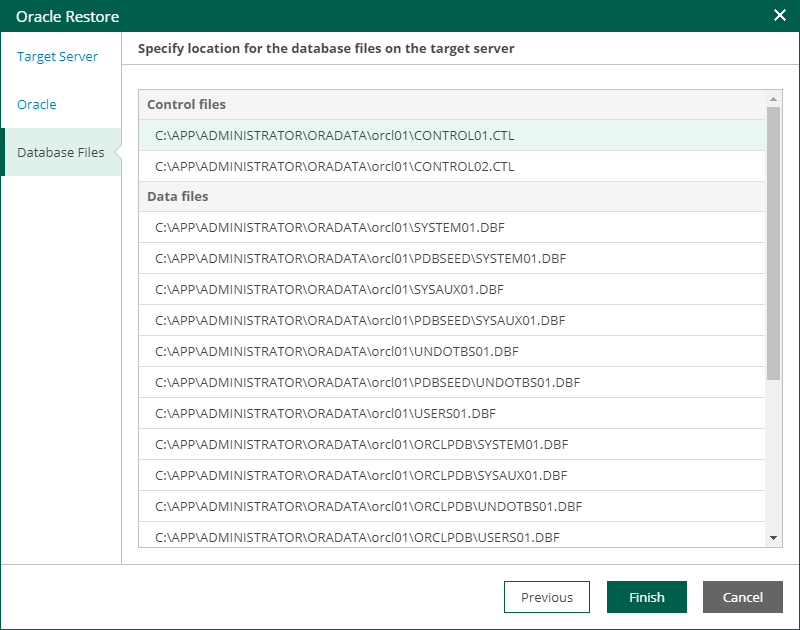Cancel the Oracle Restore wizard
The height and width of the screenshot is (630, 800).
[x=742, y=597]
